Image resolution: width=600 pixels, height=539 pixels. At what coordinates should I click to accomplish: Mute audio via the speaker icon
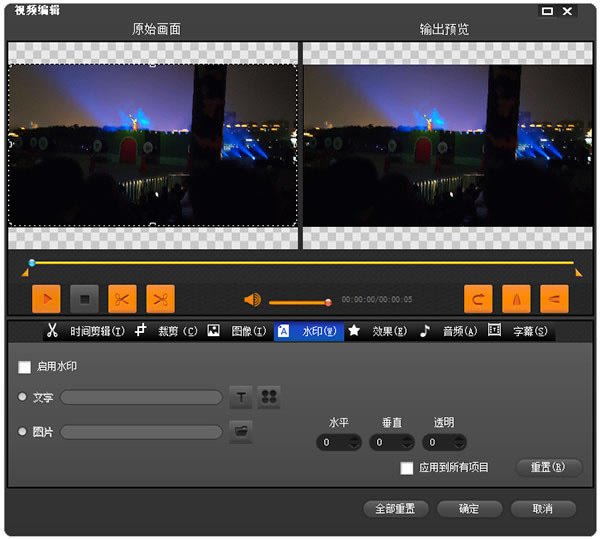pos(253,300)
